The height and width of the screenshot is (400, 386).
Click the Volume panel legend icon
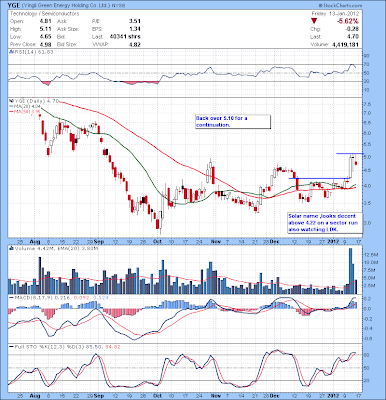(x=11, y=248)
